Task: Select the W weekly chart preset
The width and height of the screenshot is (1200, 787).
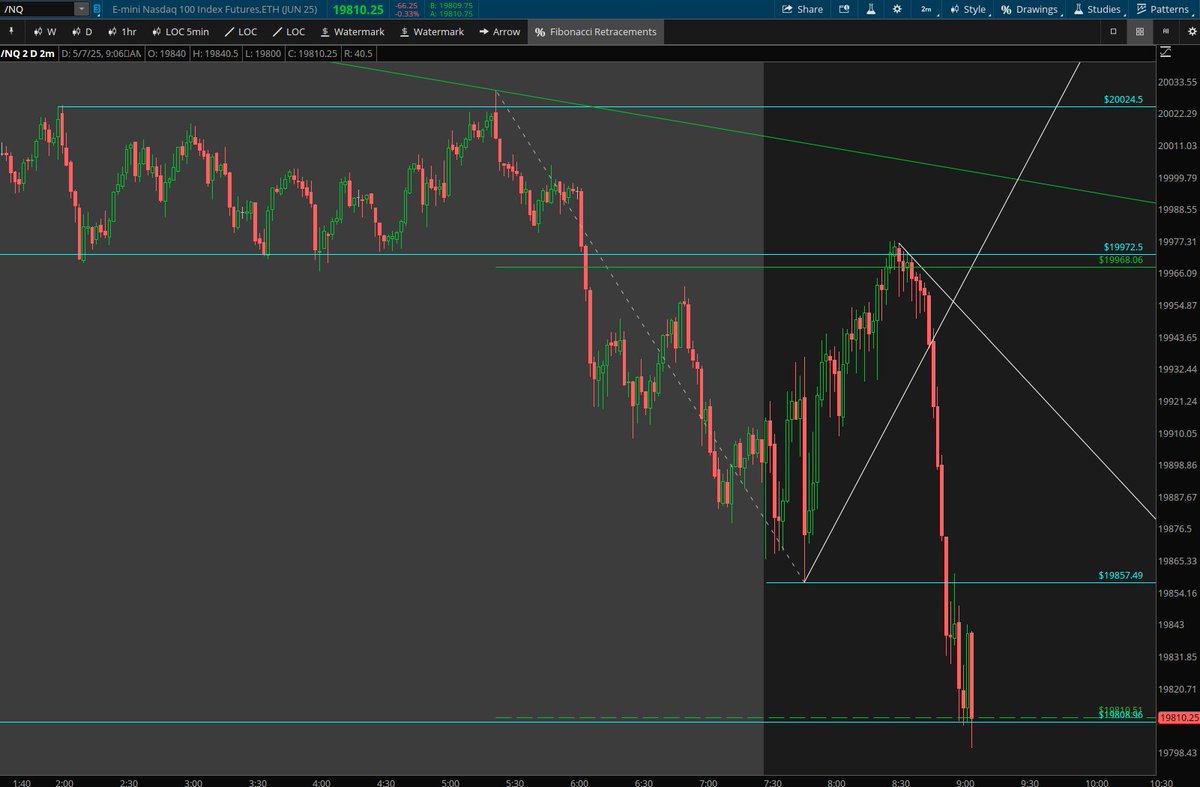Action: (45, 32)
